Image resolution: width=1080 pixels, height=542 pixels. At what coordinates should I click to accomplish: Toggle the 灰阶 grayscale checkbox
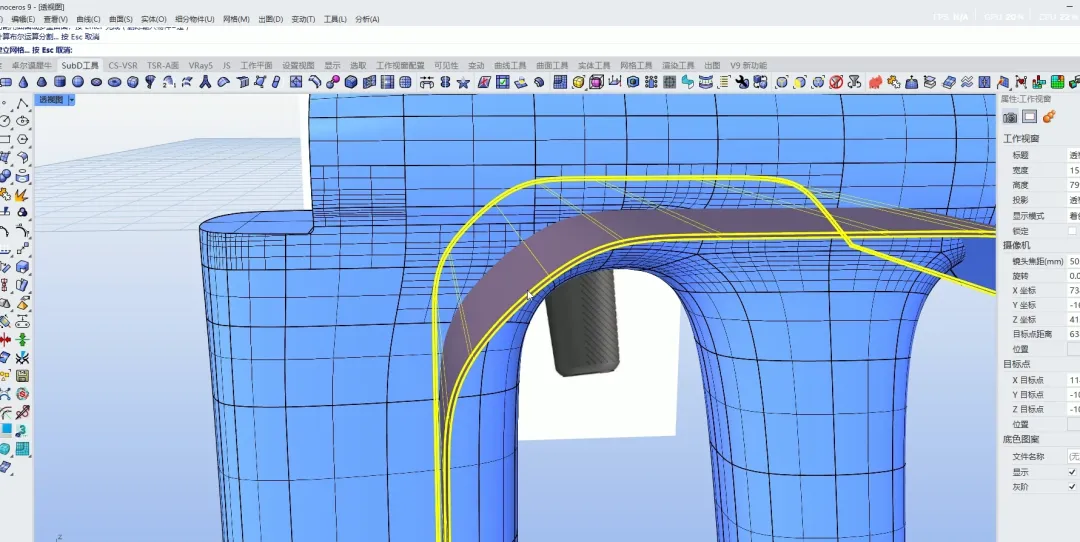click(1073, 486)
